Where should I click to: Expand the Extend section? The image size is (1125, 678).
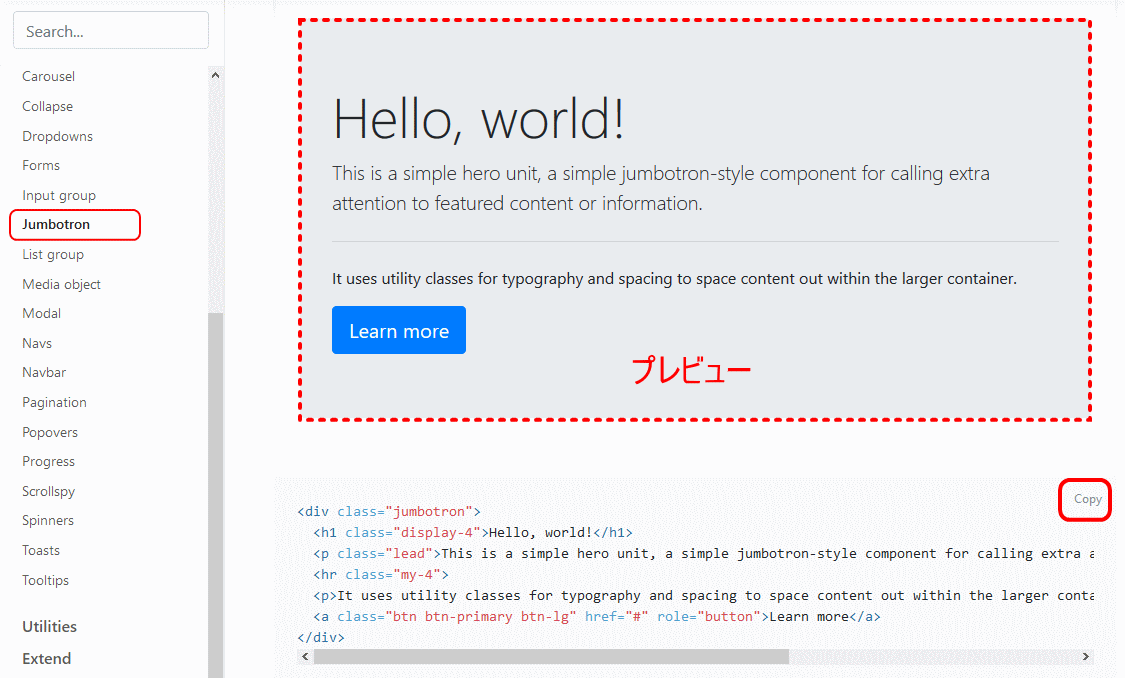47,659
